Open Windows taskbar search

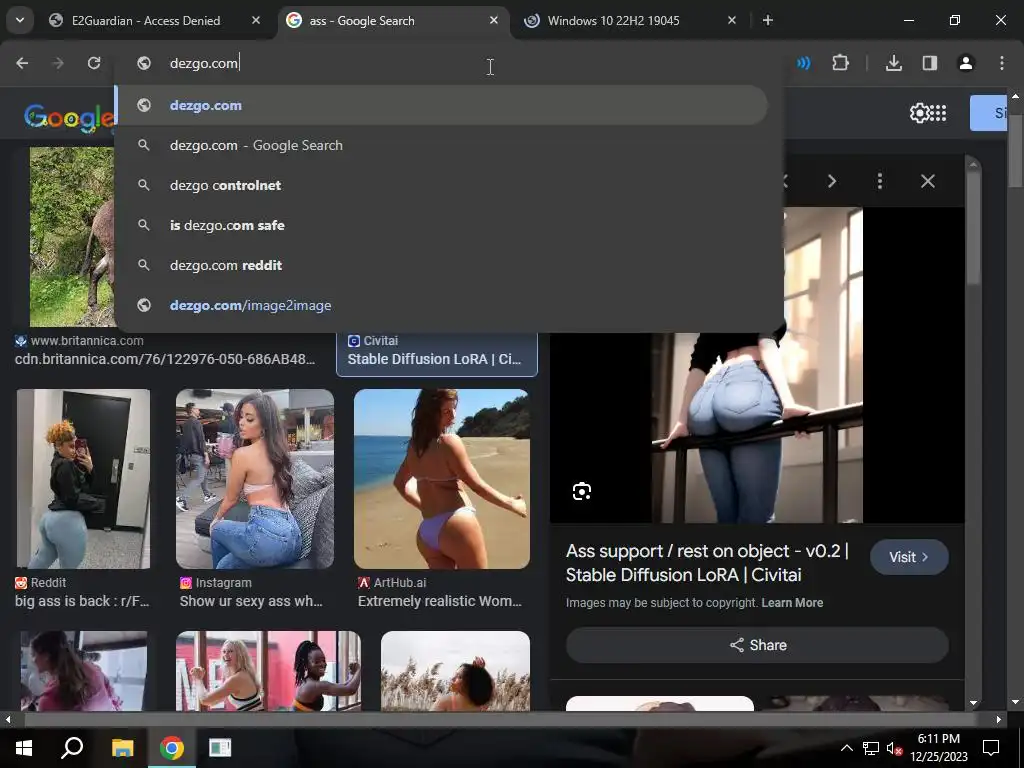pos(72,748)
